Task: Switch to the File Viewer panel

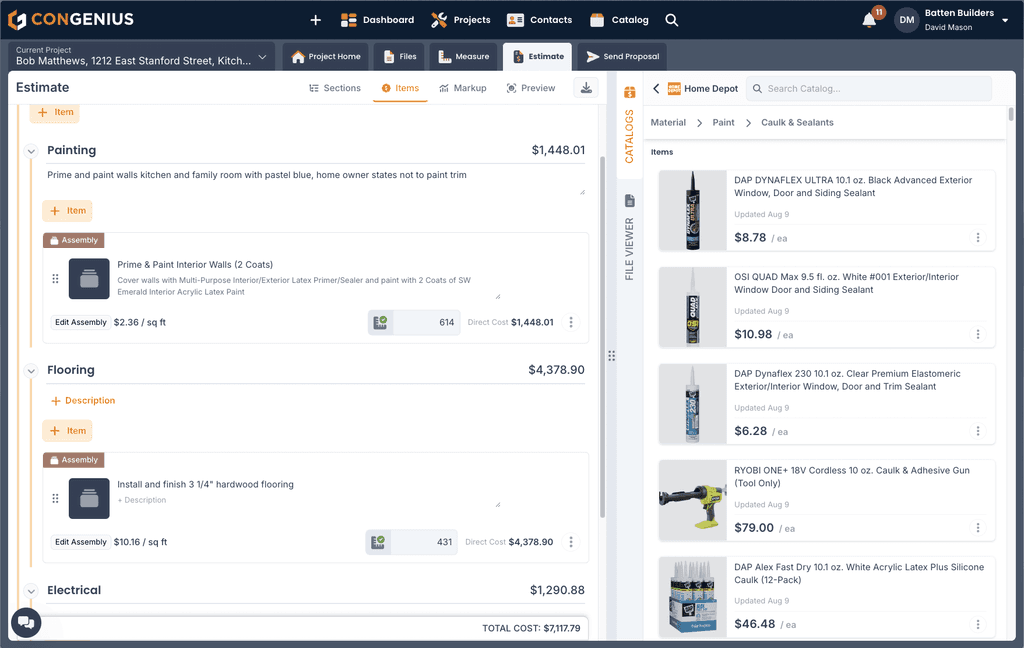Action: [629, 227]
